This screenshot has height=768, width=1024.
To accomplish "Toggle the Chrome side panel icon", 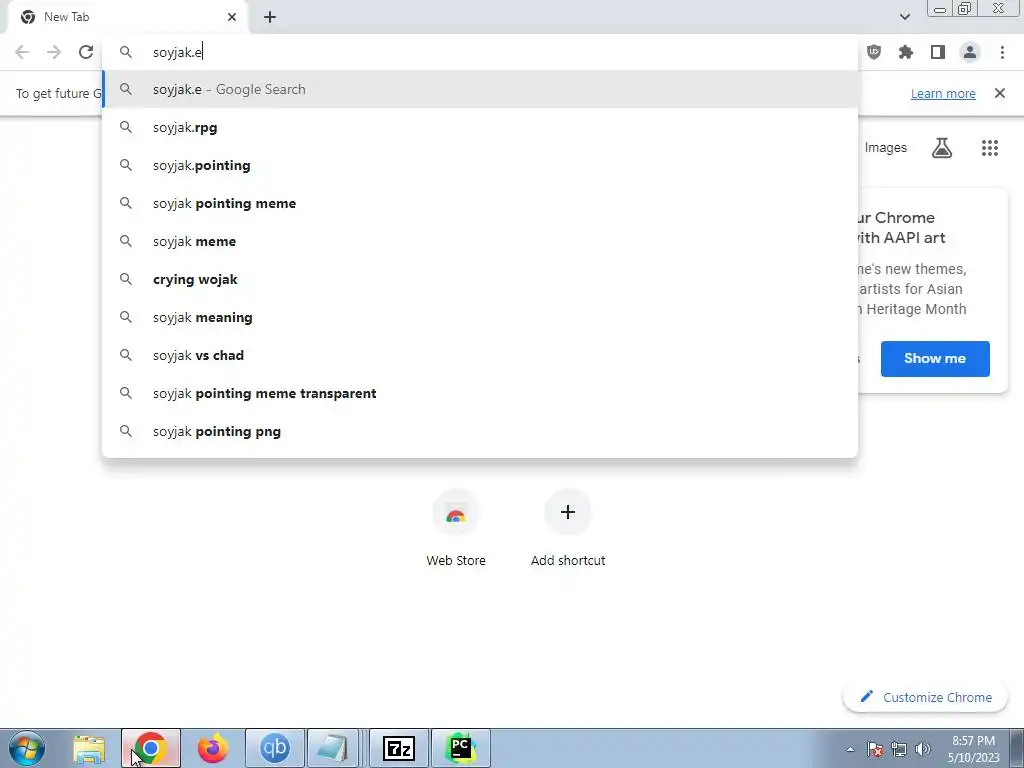I will coord(938,52).
